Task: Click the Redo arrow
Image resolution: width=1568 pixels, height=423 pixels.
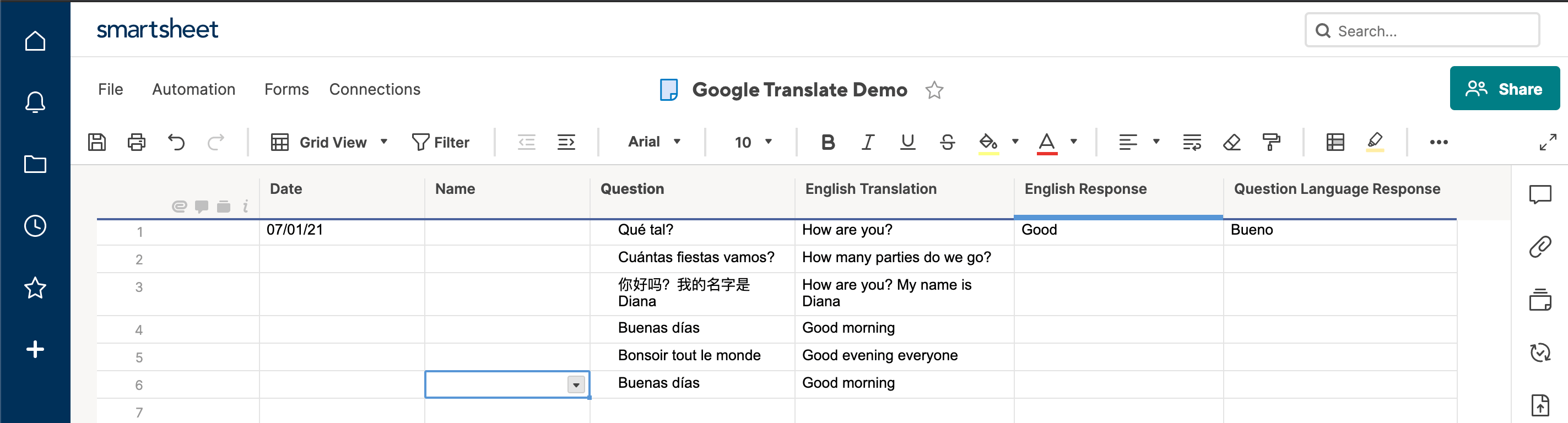Action: click(x=215, y=143)
